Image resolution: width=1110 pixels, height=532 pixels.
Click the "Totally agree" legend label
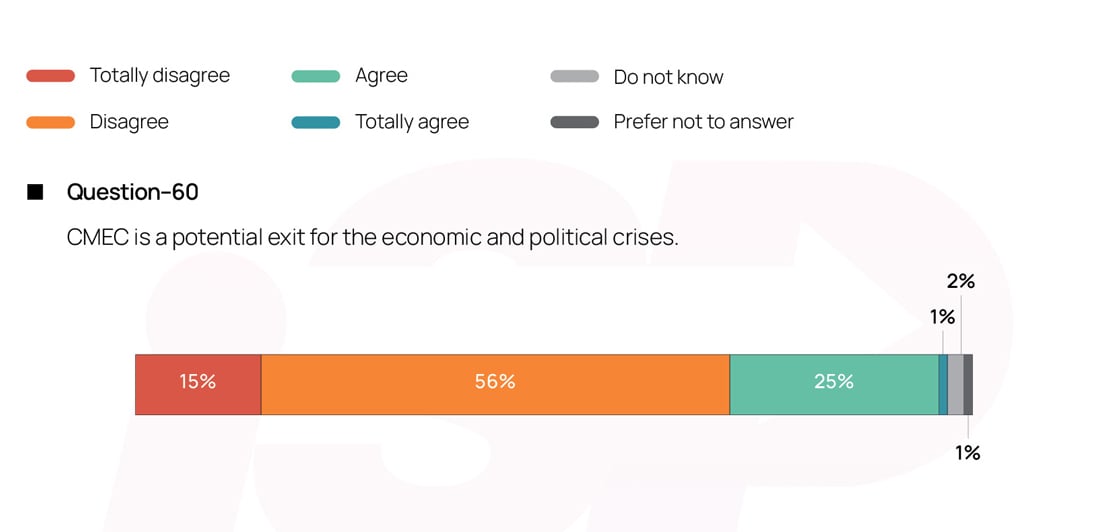412,122
